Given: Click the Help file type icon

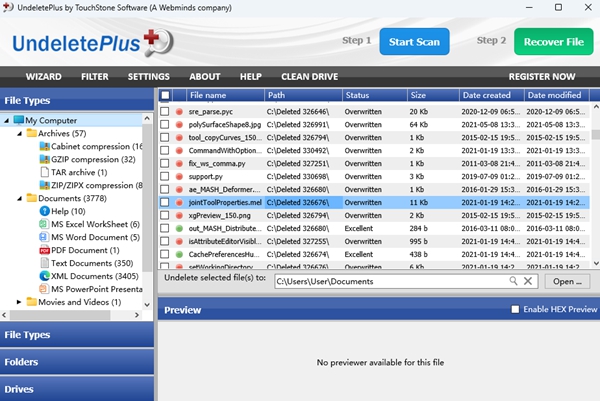Looking at the screenshot, I should [x=42, y=210].
